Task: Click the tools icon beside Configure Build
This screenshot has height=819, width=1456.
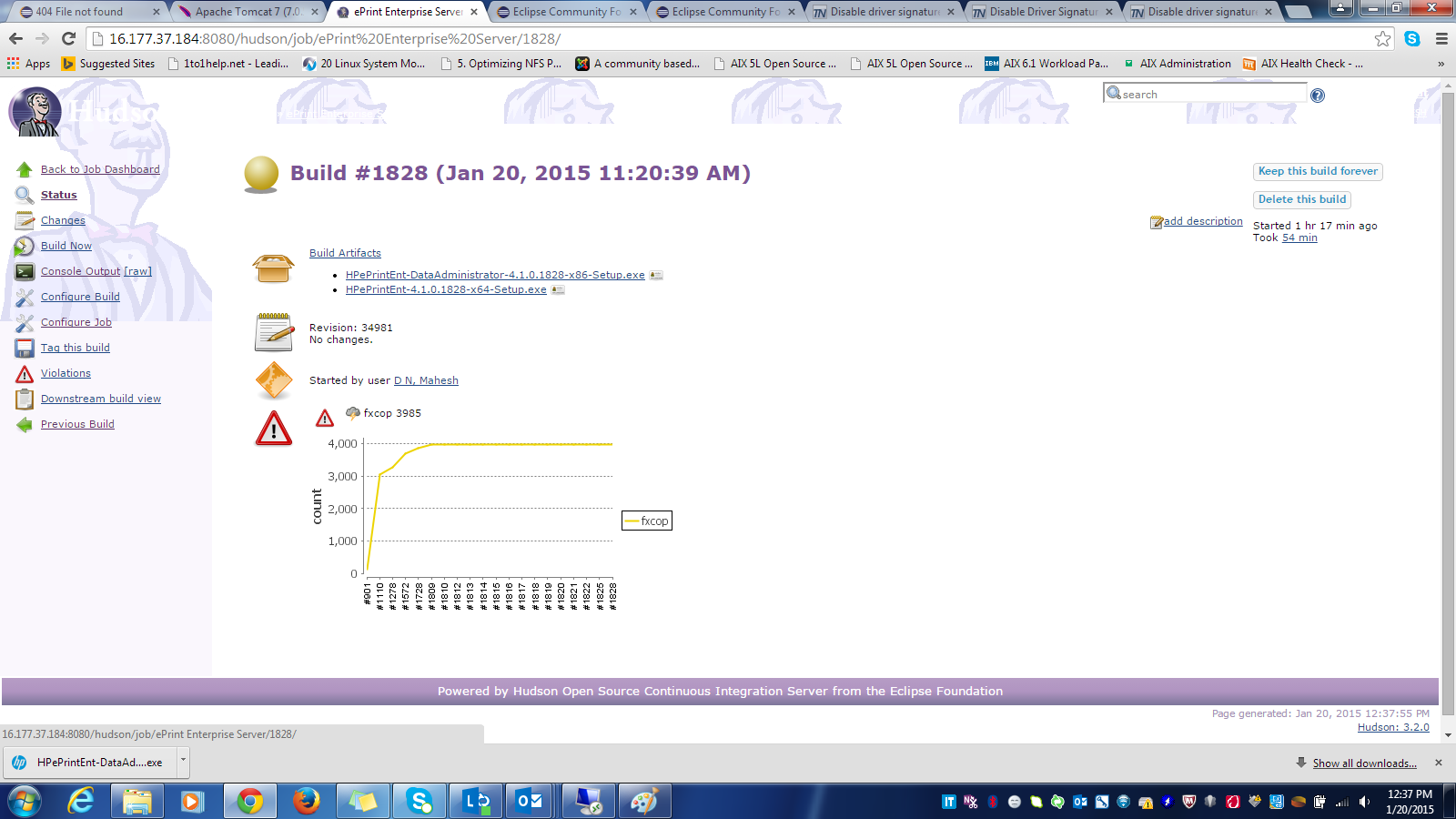Action: [25, 297]
